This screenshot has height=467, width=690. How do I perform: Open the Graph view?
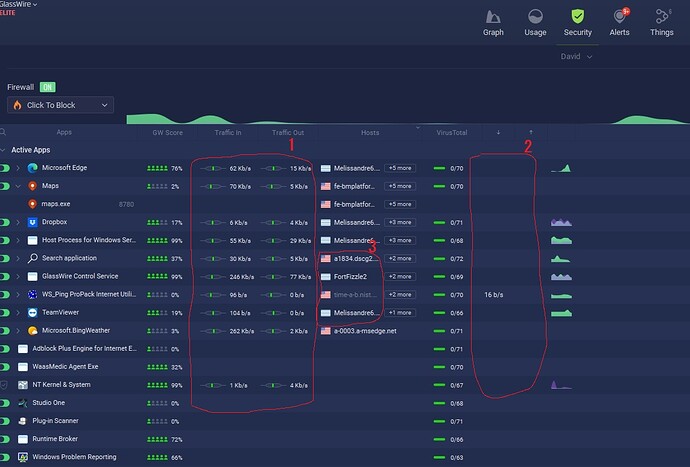(493, 21)
